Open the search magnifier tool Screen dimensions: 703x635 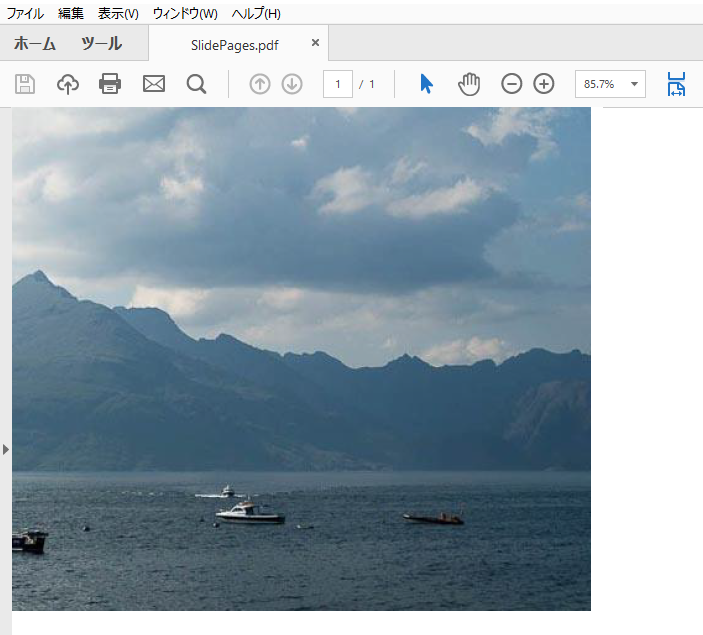click(x=196, y=84)
